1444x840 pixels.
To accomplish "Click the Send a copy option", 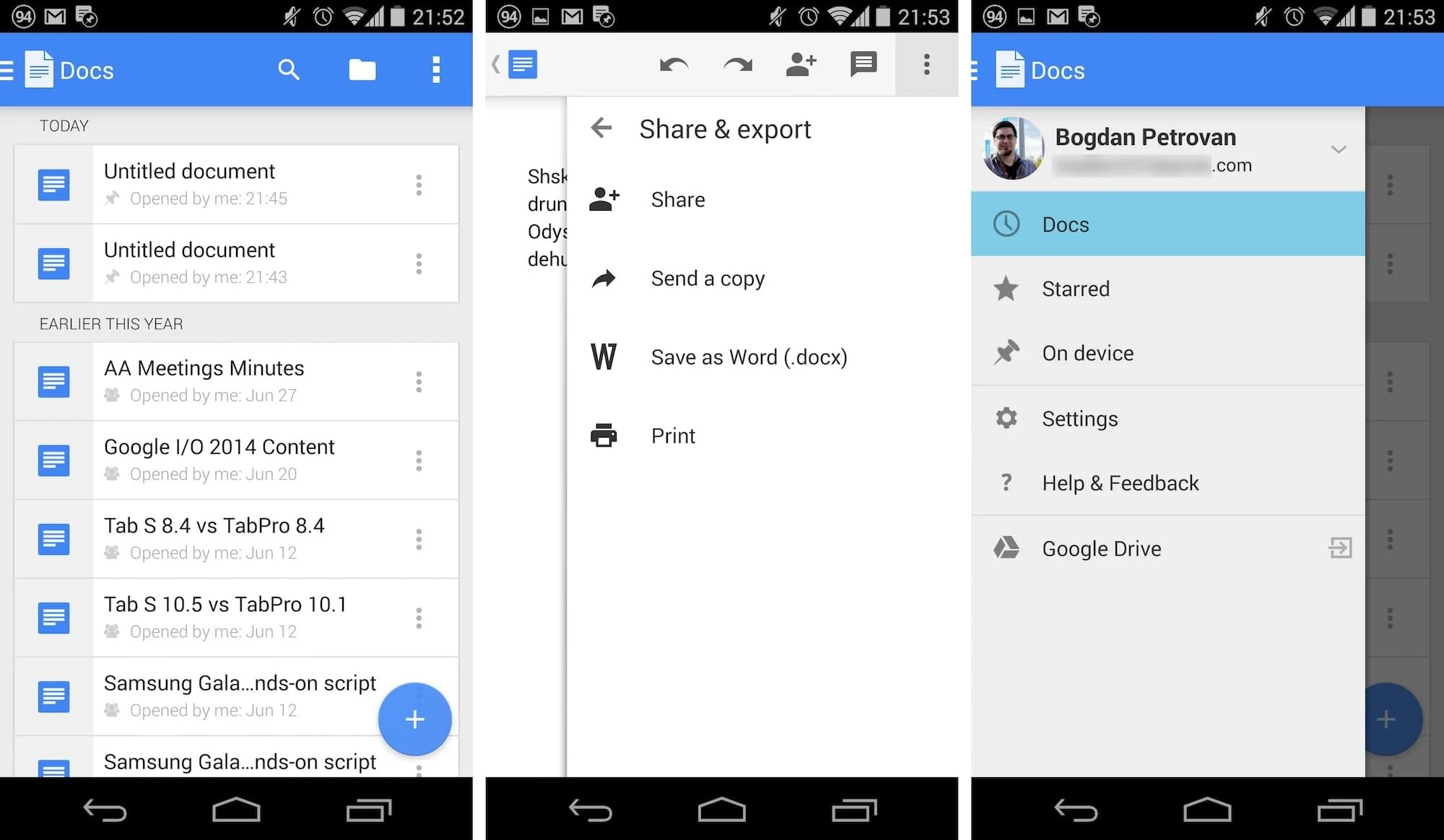I will 710,278.
